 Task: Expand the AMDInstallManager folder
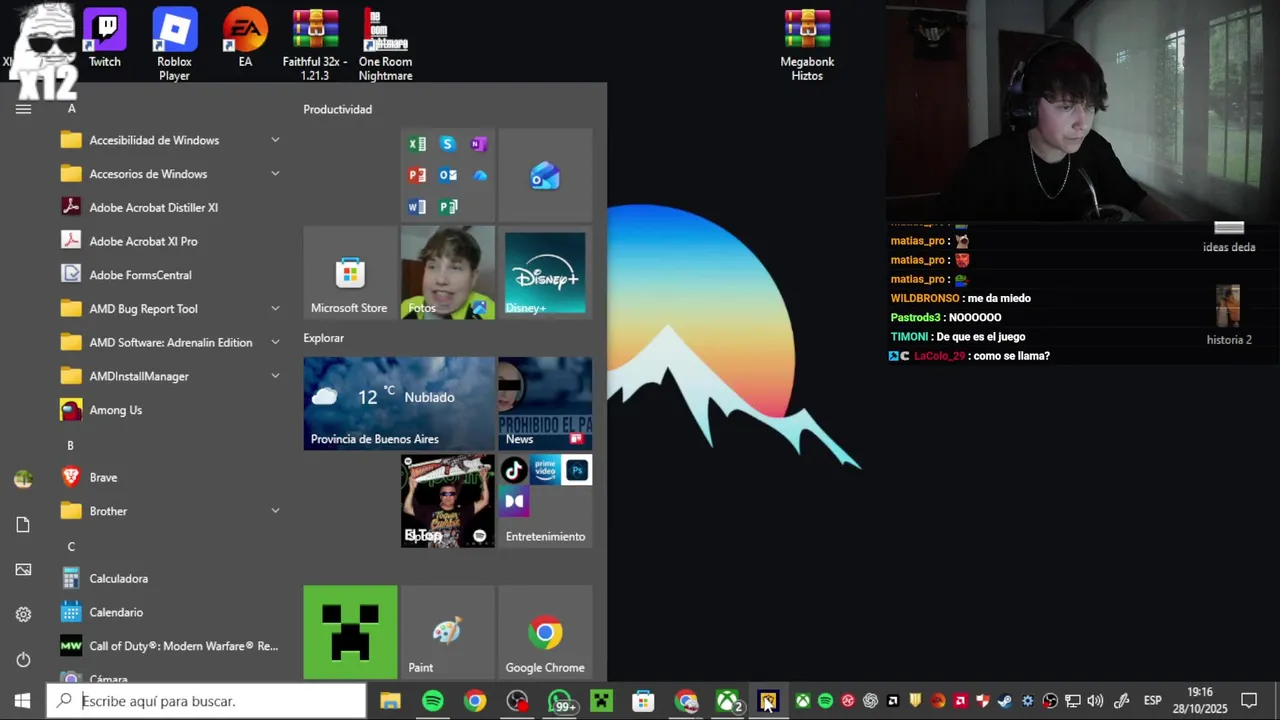click(x=170, y=376)
